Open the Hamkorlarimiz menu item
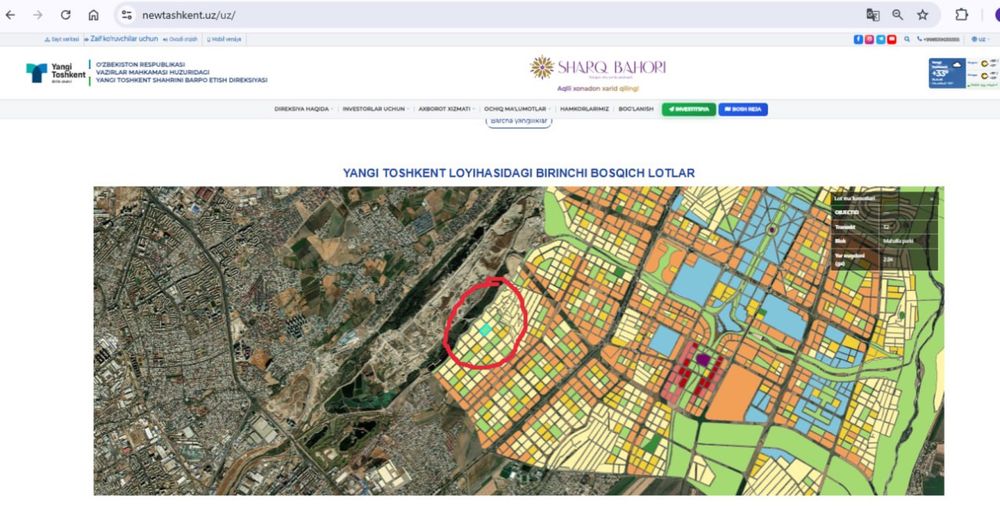1000x506 pixels. (x=584, y=109)
